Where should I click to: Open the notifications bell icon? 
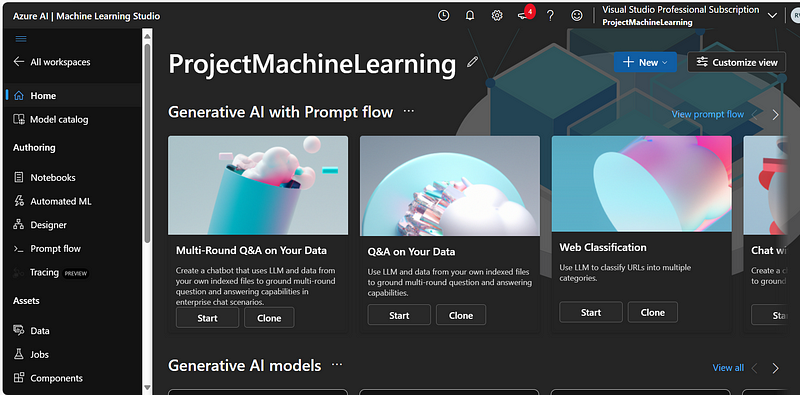[x=470, y=16]
